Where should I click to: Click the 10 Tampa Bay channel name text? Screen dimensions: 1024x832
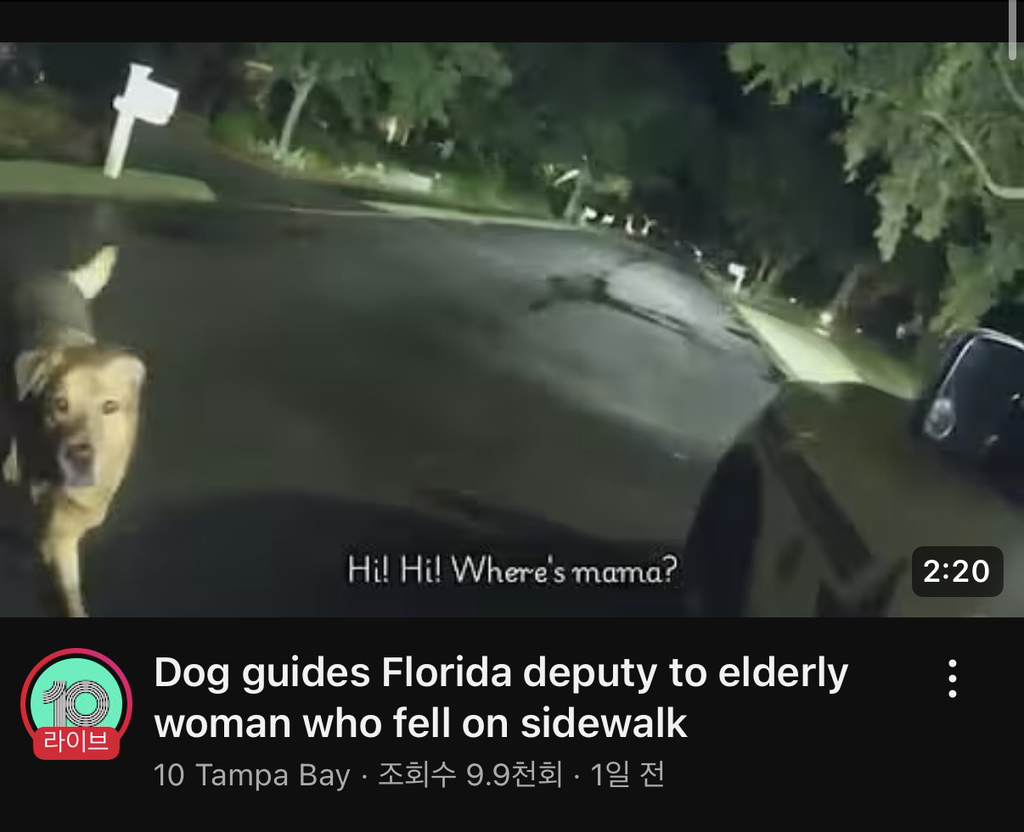[252, 775]
